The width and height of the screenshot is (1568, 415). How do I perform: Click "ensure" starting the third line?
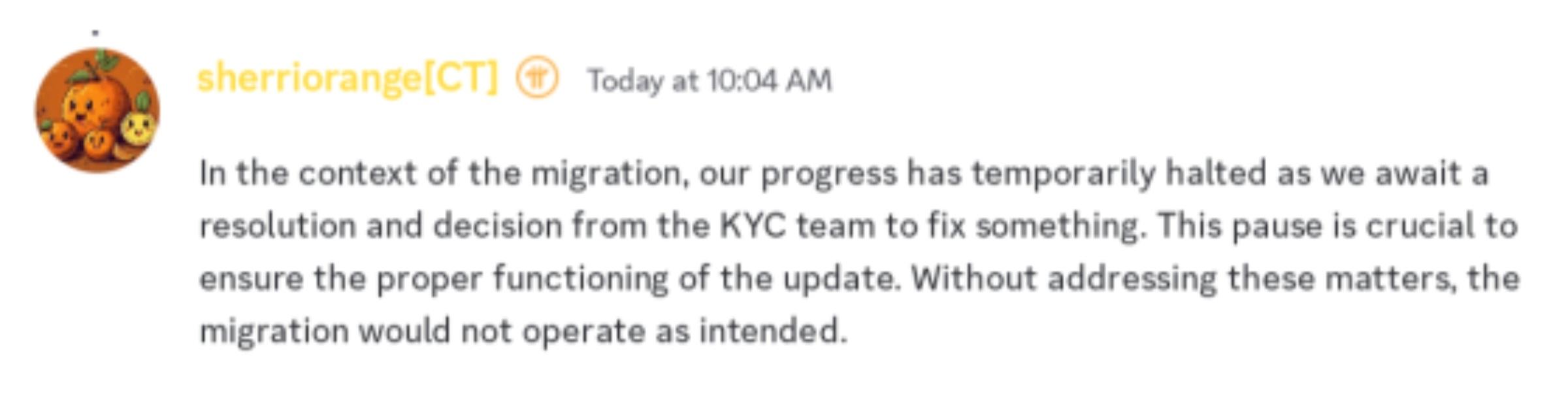[x=251, y=278]
